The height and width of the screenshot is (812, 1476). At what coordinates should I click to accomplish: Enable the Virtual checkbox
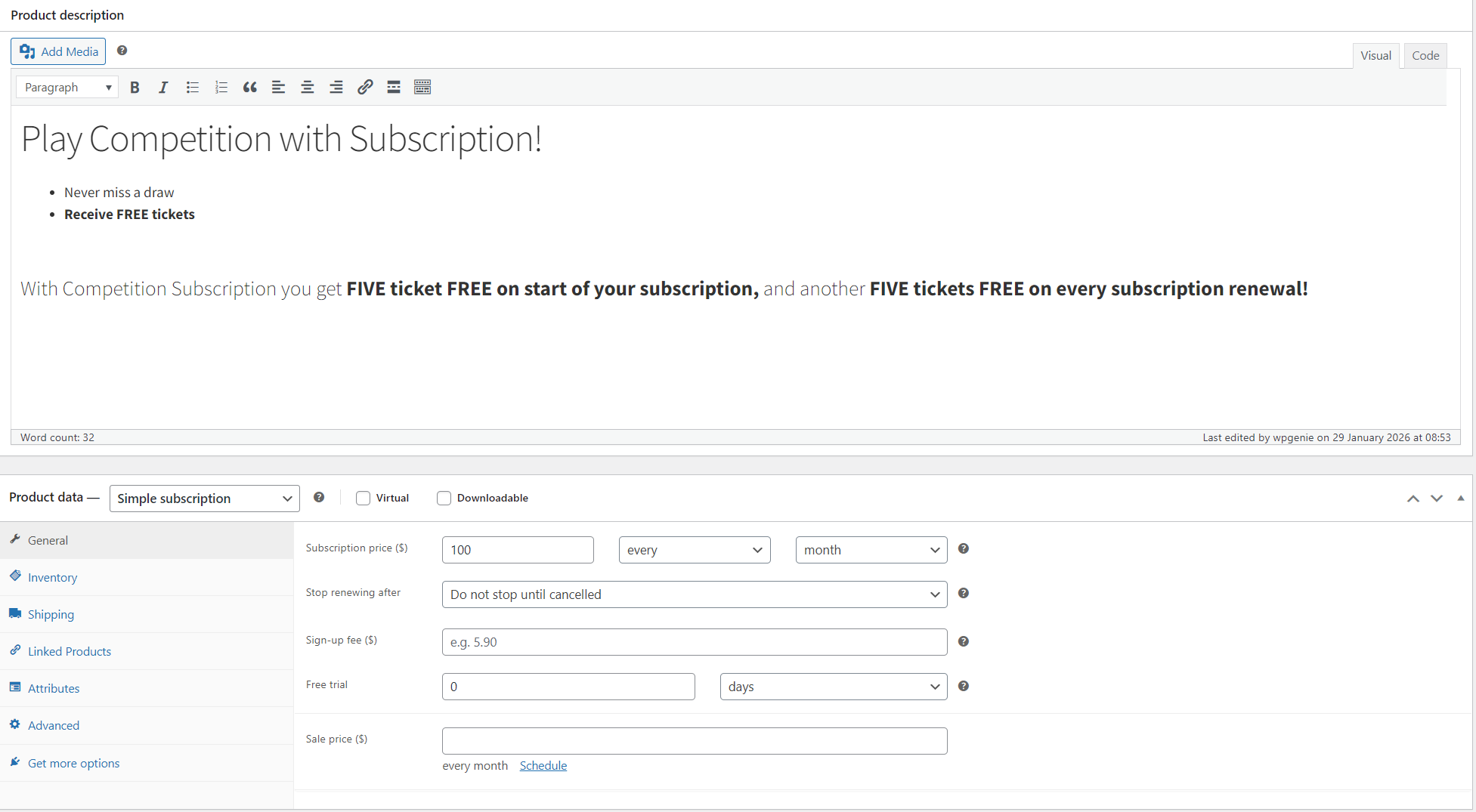point(364,499)
